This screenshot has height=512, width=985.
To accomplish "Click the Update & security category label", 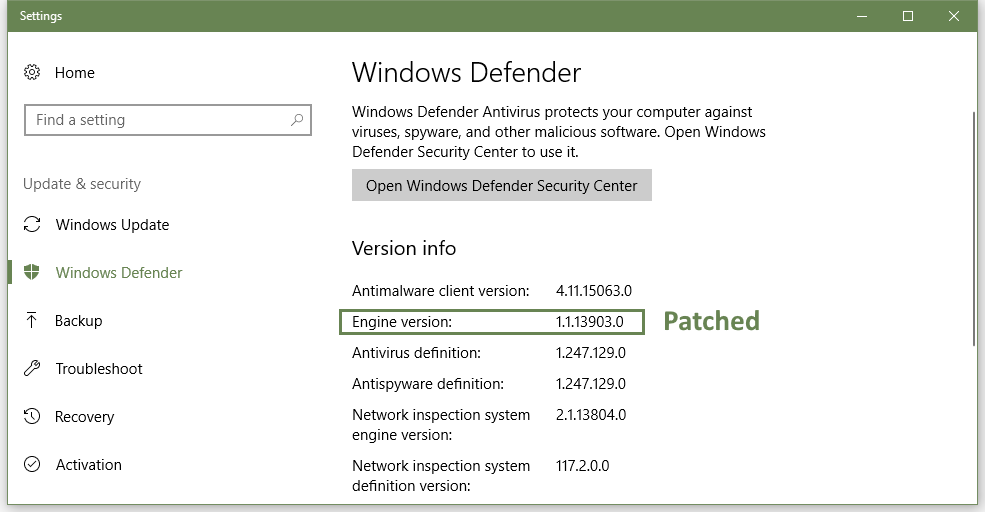I will [x=82, y=184].
